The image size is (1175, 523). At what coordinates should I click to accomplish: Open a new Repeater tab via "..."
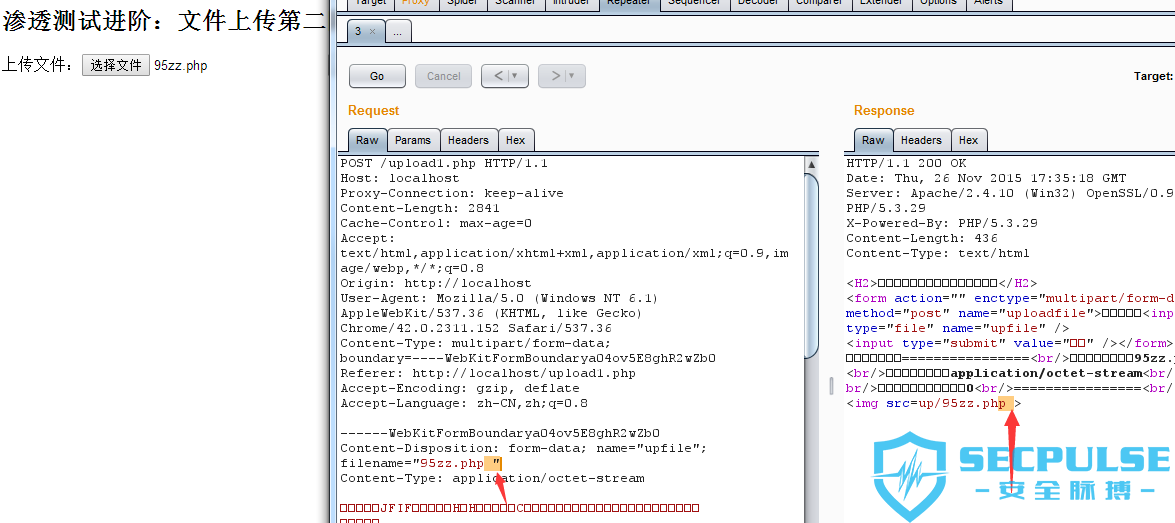click(x=397, y=32)
